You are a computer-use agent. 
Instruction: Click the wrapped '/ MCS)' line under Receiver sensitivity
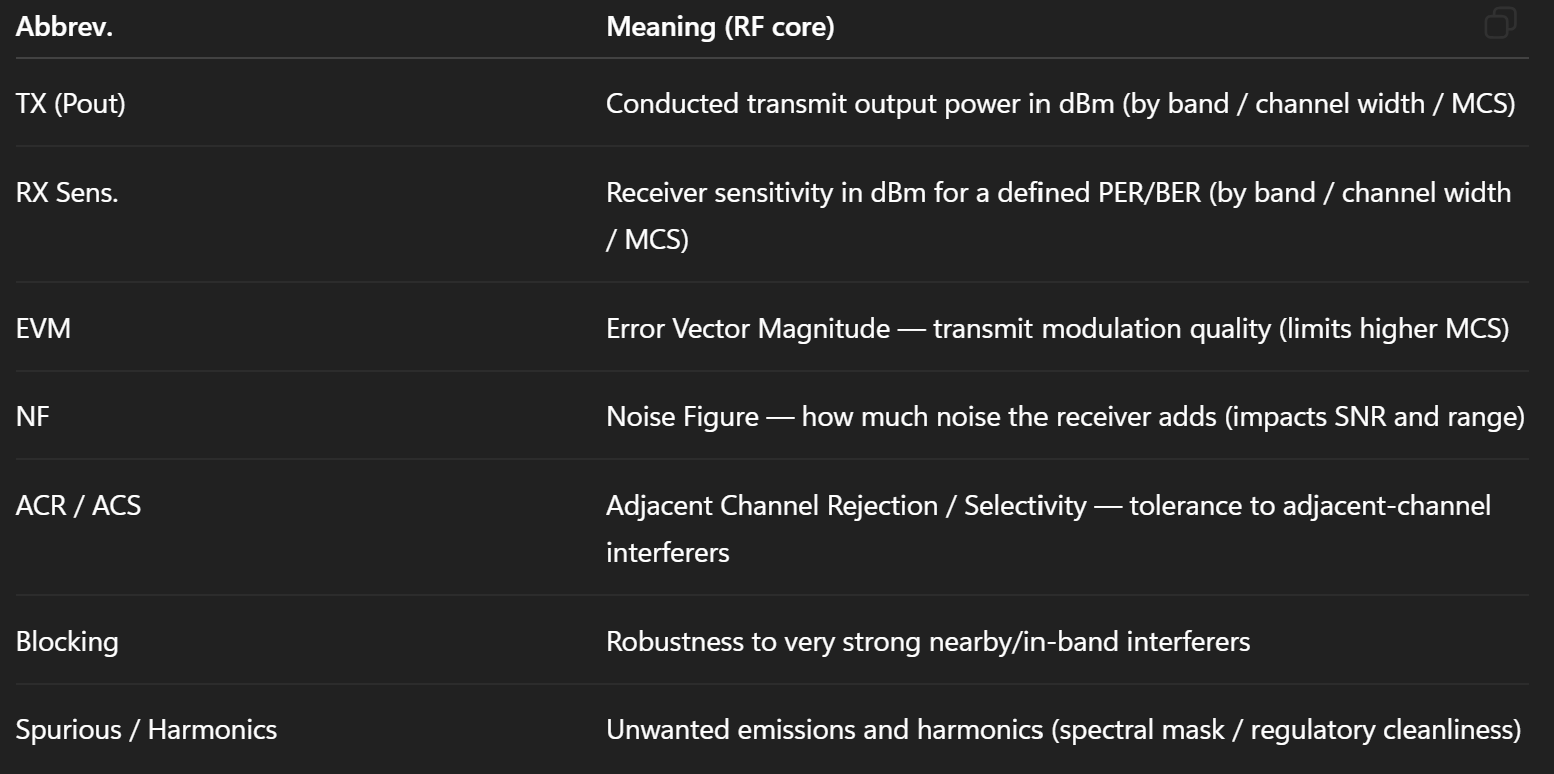[647, 240]
